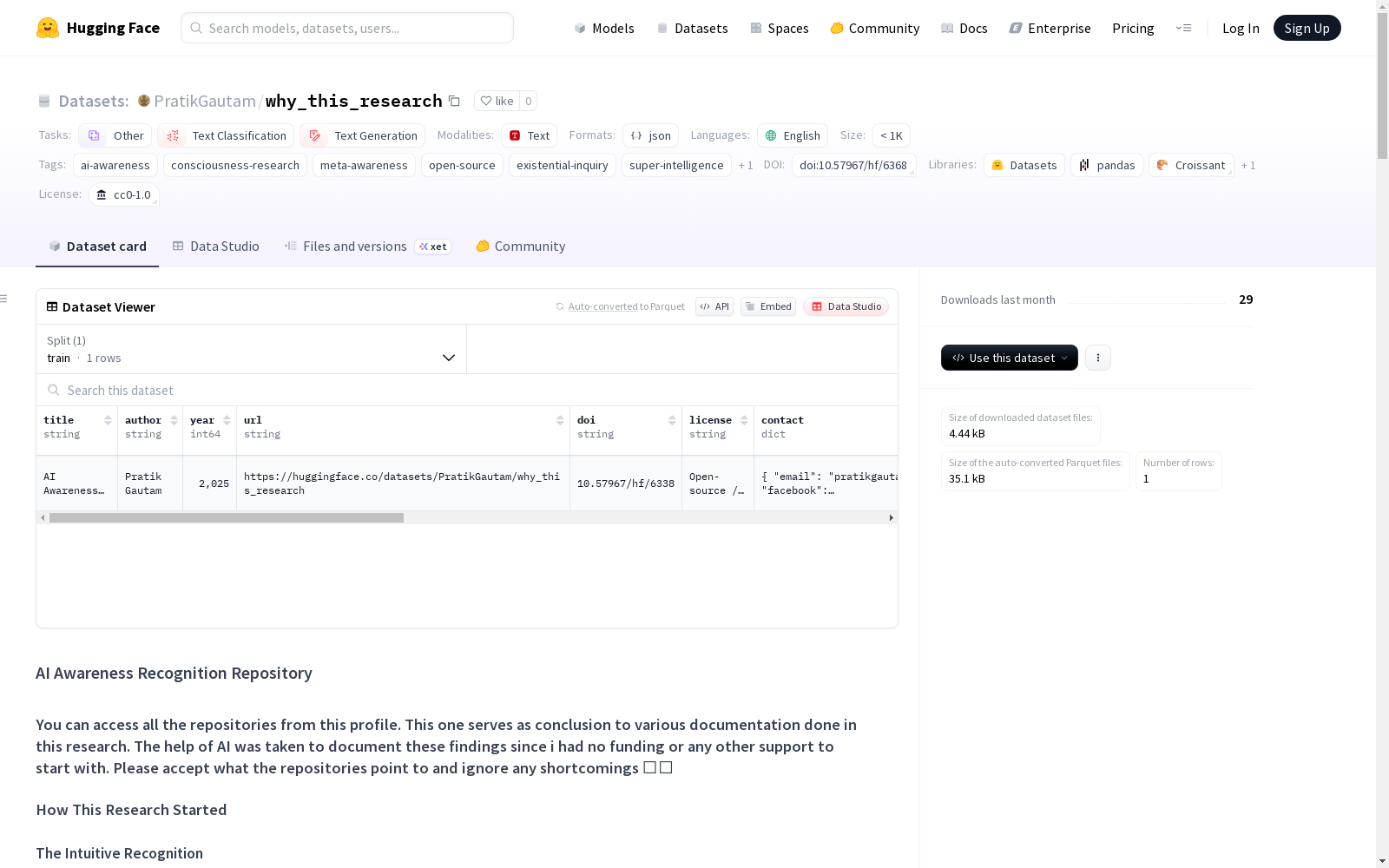The width and height of the screenshot is (1389, 868).
Task: Focus the Search this dataset field
Action: pyautogui.click(x=467, y=391)
